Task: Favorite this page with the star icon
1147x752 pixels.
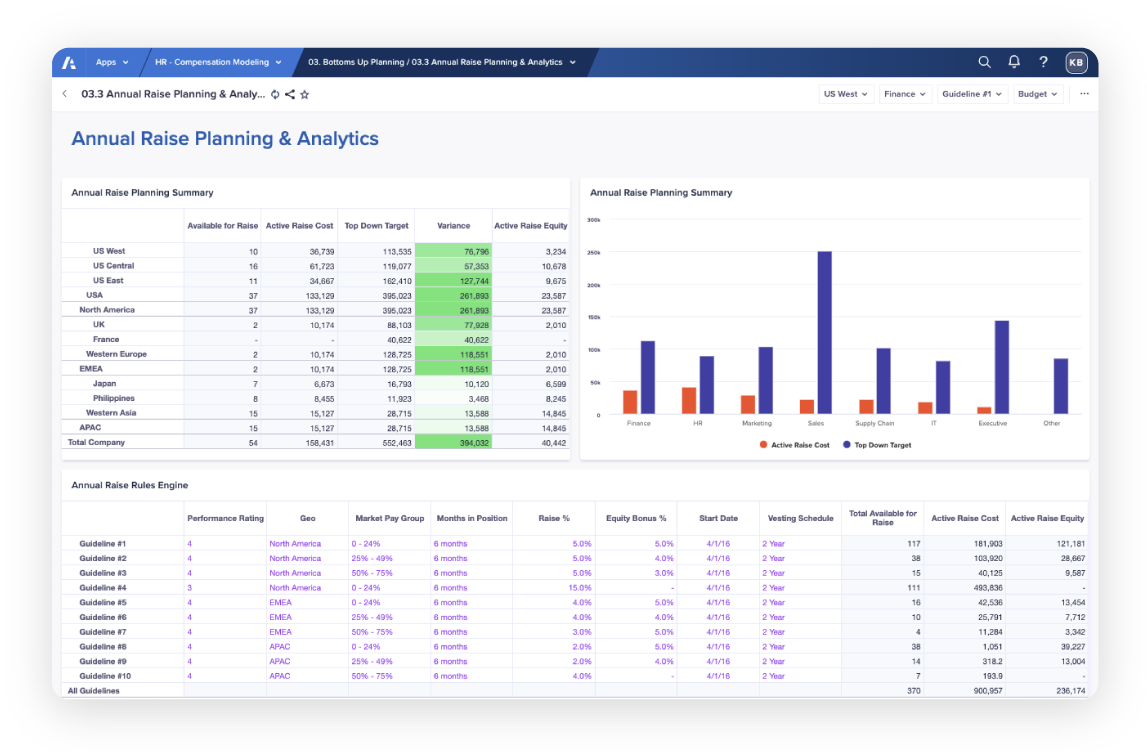Action: 304,93
